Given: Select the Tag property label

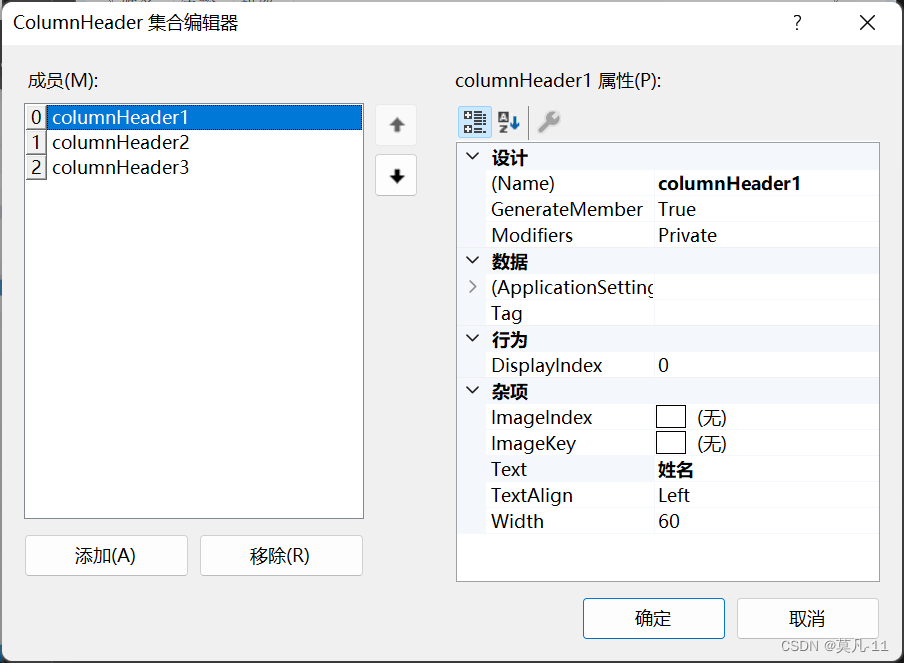Looking at the screenshot, I should (506, 313).
